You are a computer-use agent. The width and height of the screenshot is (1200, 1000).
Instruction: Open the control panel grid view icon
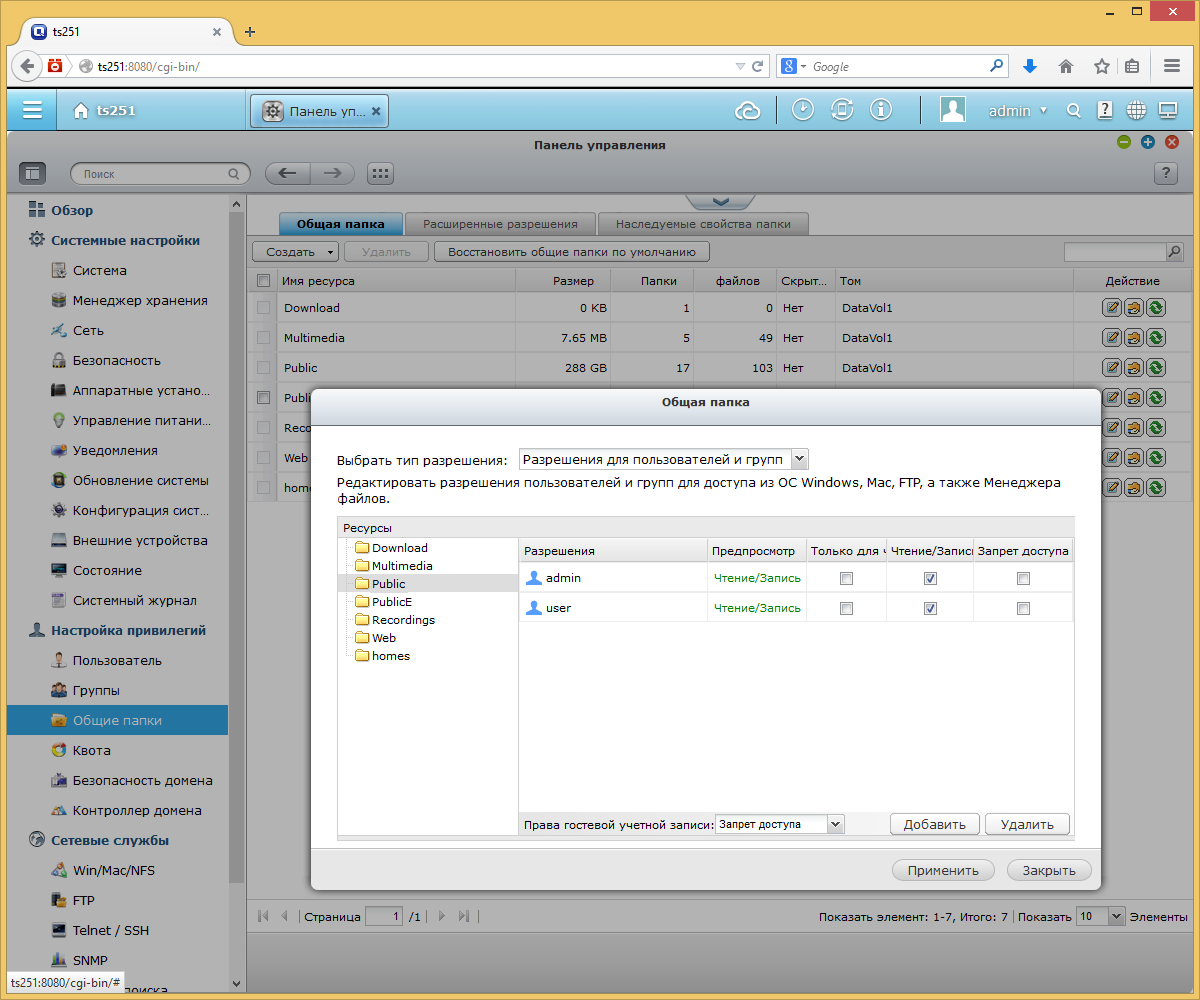(379, 173)
